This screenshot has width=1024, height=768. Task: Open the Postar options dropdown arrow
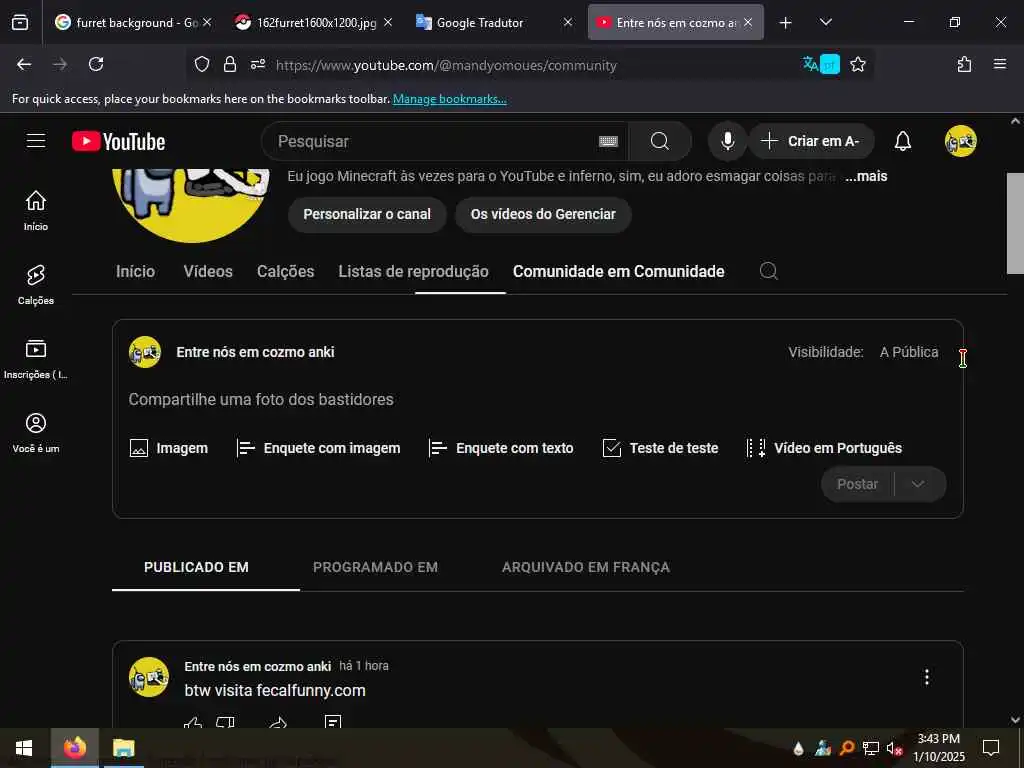pyautogui.click(x=918, y=484)
